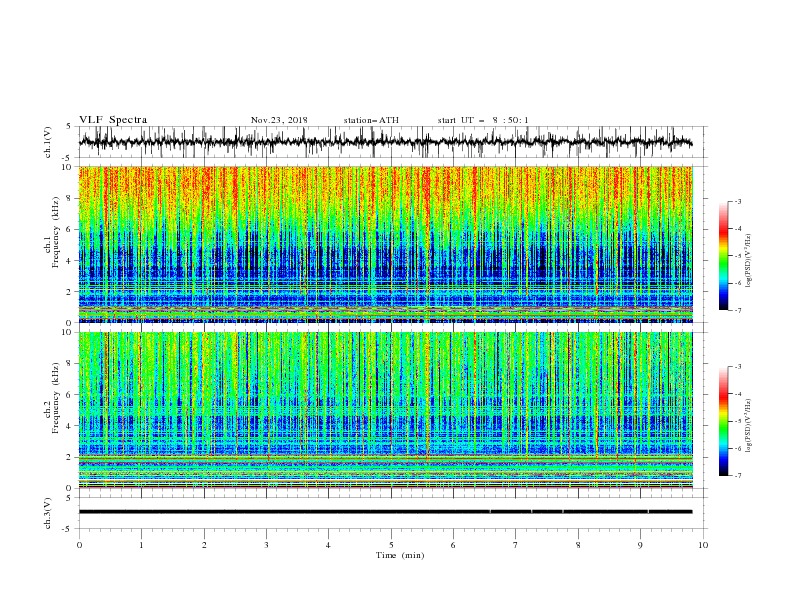Click the "-7" tick on ch.2 colorbar

[x=738, y=476]
